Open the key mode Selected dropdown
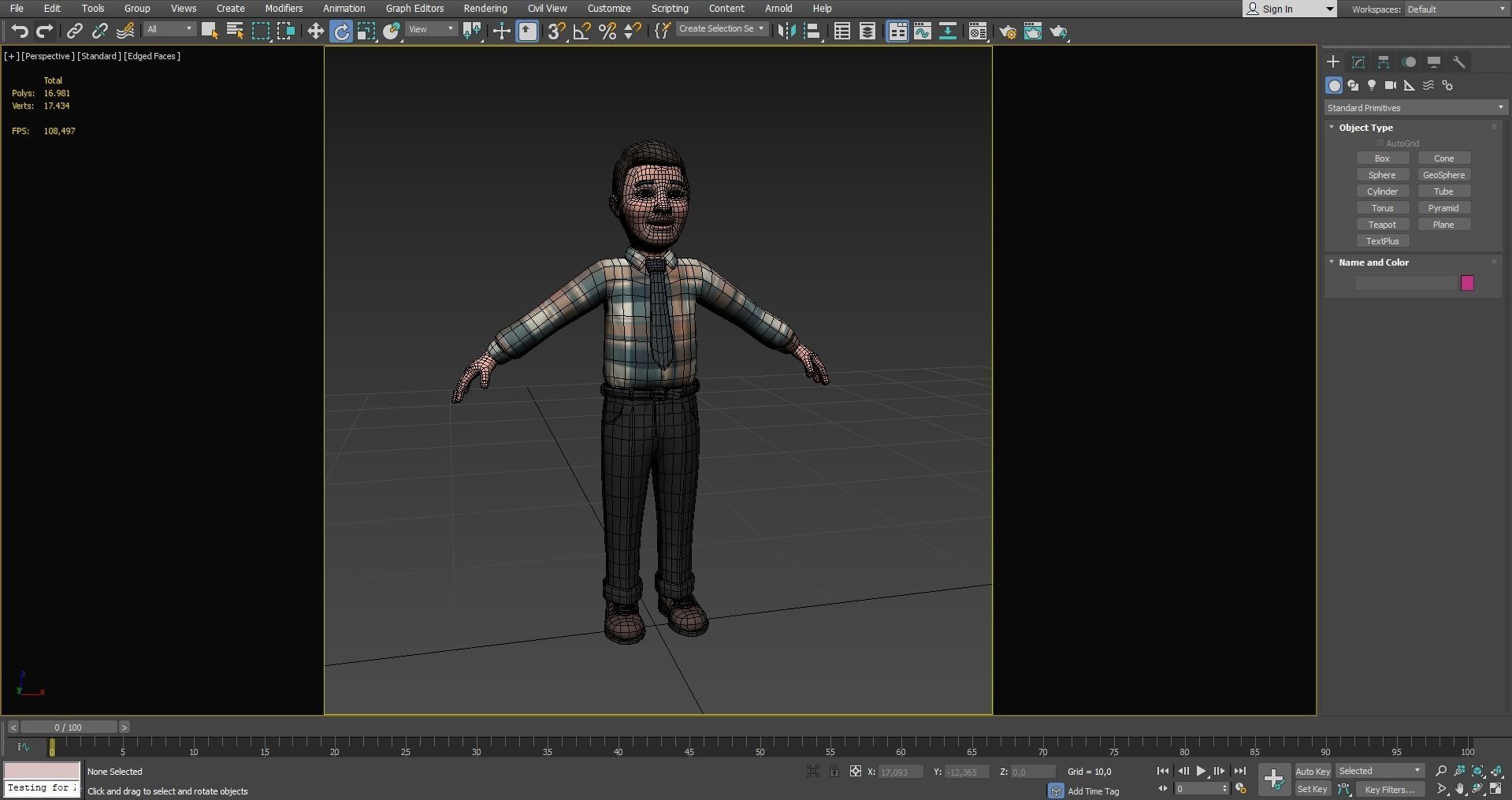The width and height of the screenshot is (1512, 800). click(x=1380, y=772)
